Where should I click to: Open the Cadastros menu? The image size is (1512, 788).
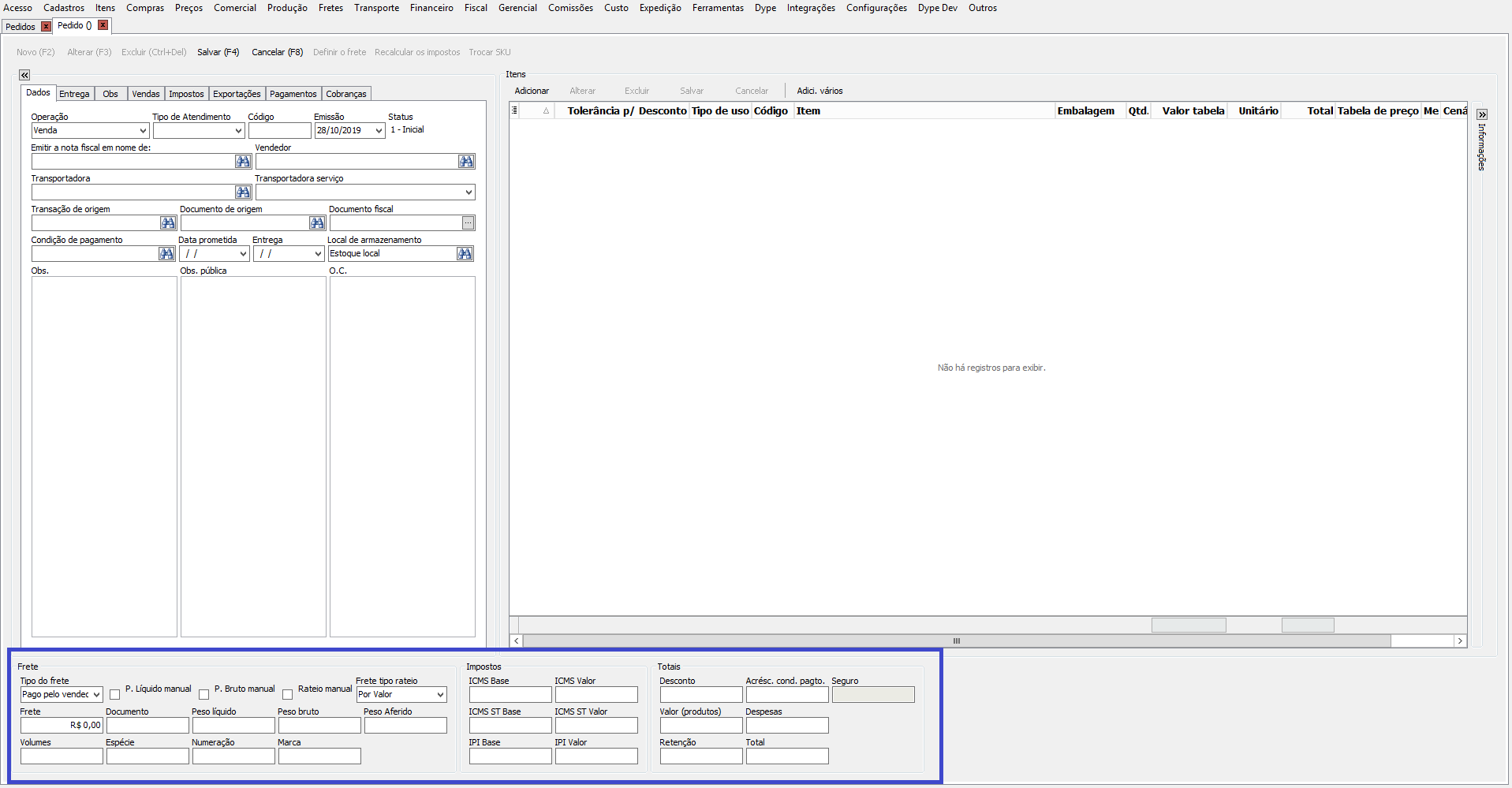tap(64, 8)
